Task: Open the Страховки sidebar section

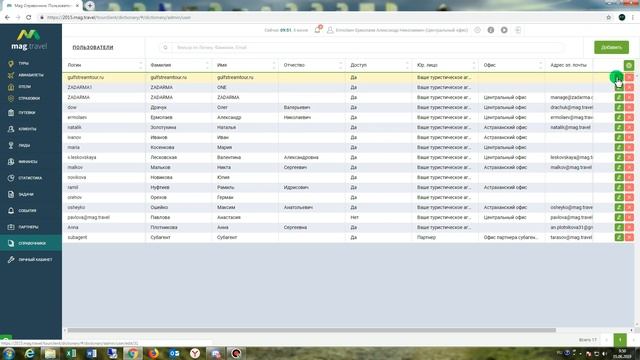Action: point(29,98)
